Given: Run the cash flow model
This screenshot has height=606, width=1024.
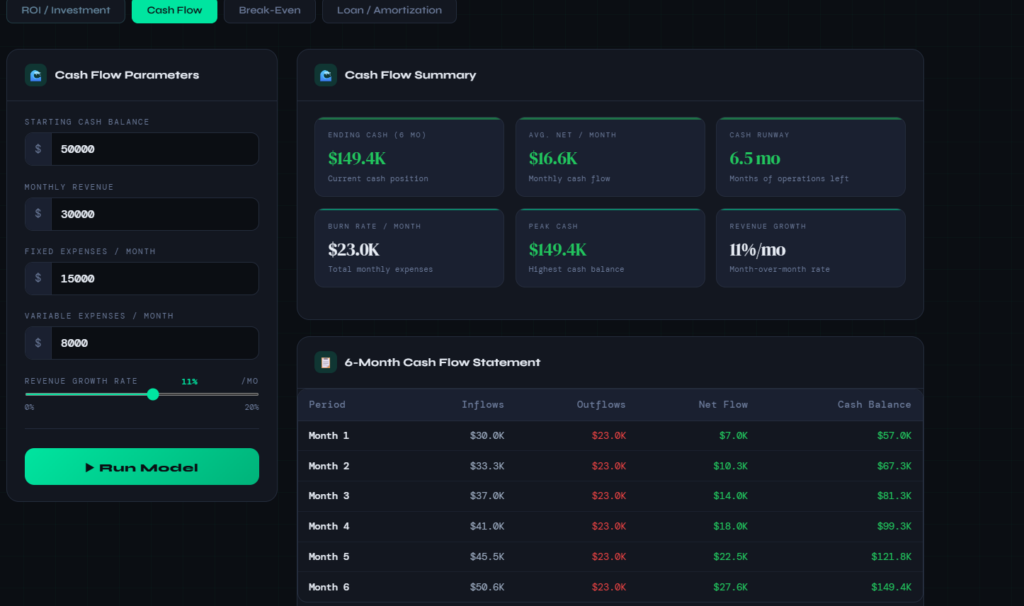Looking at the screenshot, I should click(142, 466).
